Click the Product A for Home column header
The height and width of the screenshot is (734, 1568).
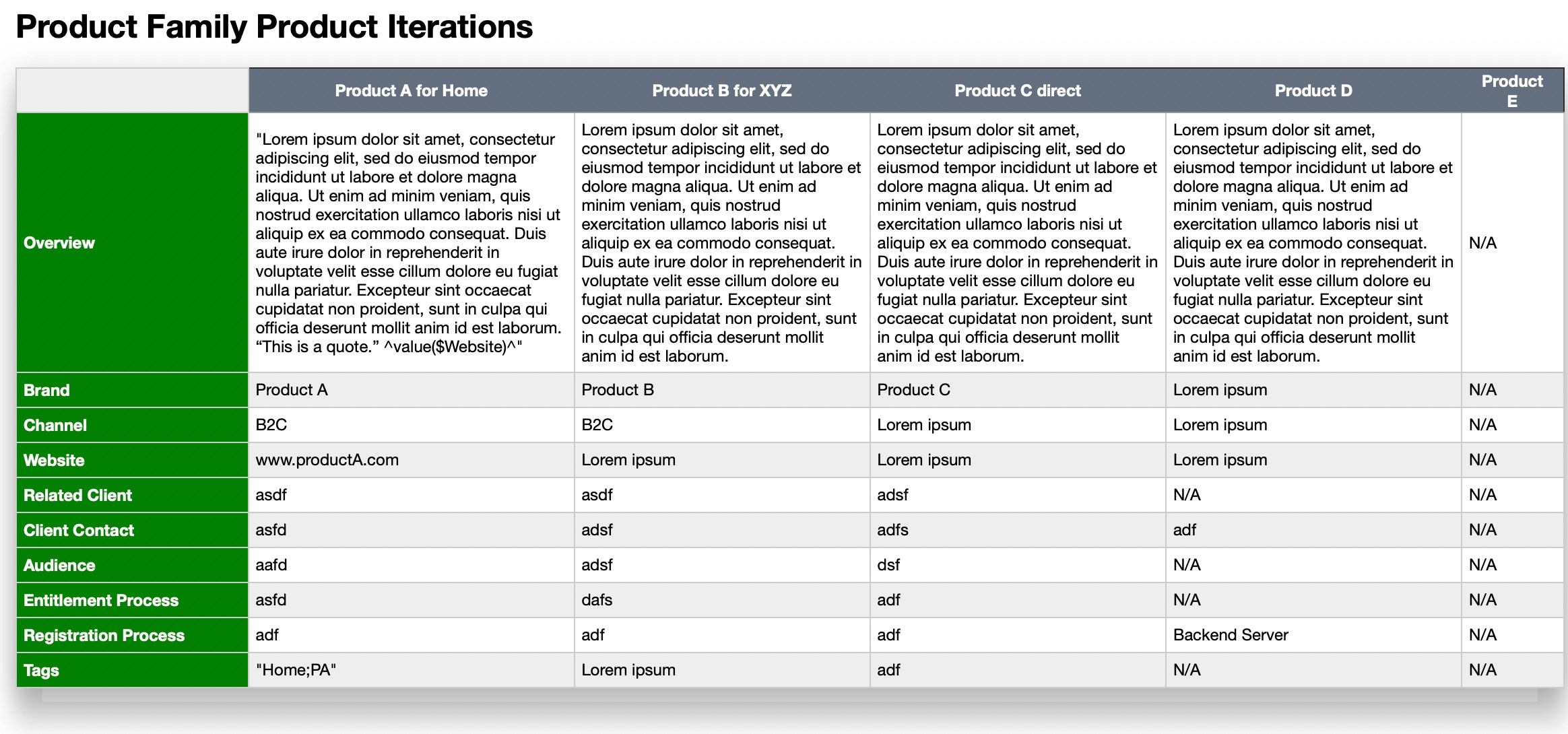[x=411, y=91]
